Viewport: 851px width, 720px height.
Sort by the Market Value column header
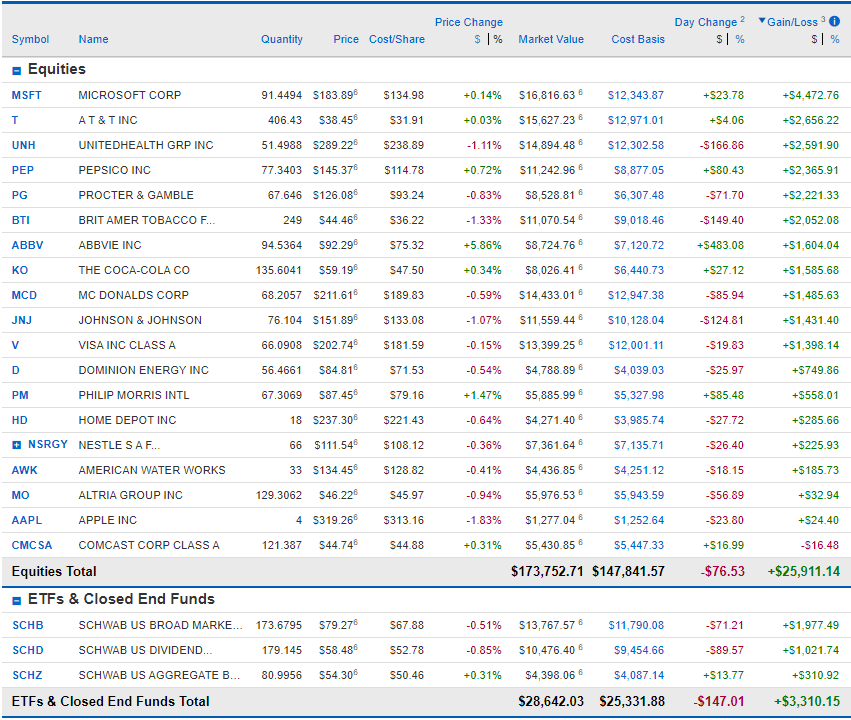551,39
